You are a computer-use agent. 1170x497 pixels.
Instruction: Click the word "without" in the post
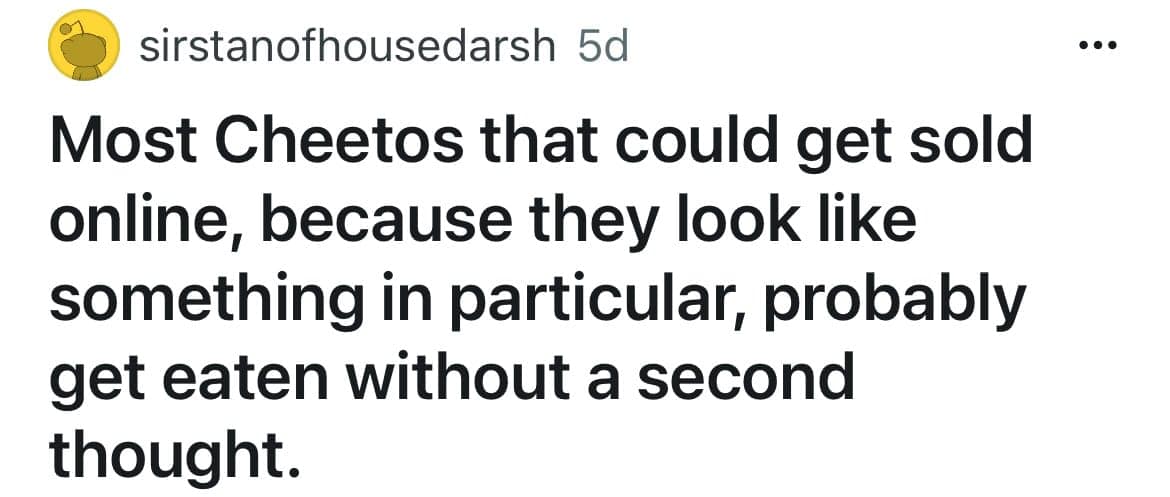[484, 379]
